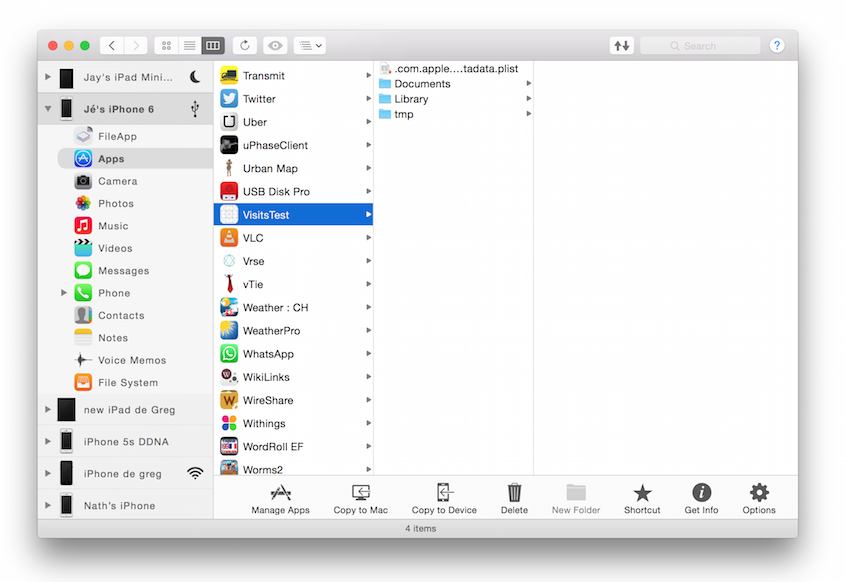Select the Withings app
Viewport: 846px width, 582px height.
tap(294, 423)
